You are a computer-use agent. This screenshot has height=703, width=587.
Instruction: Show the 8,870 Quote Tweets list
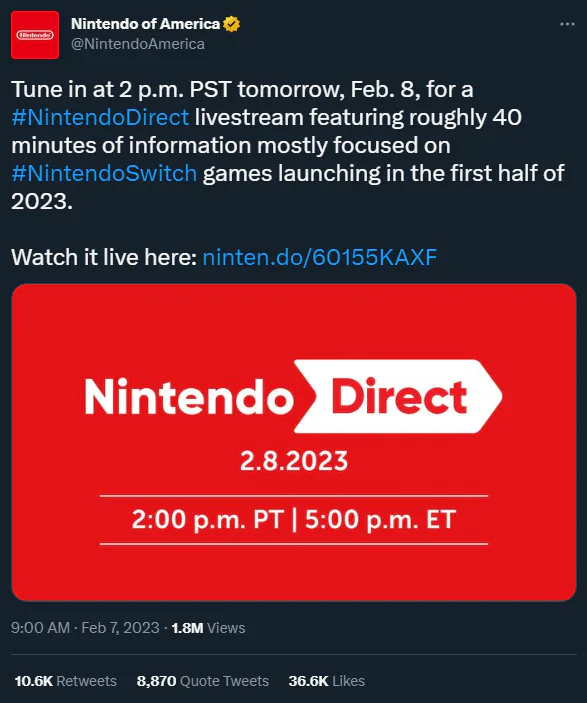coord(203,681)
